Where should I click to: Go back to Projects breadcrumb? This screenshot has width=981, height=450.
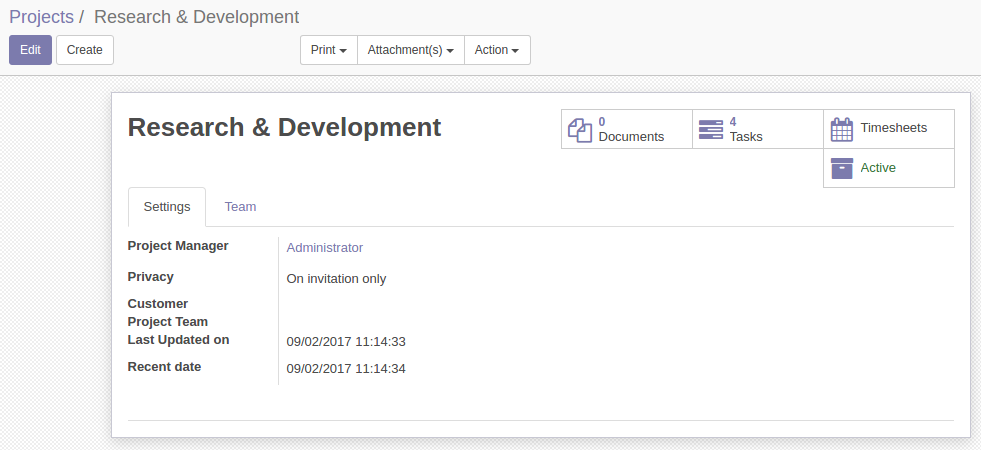point(41,17)
